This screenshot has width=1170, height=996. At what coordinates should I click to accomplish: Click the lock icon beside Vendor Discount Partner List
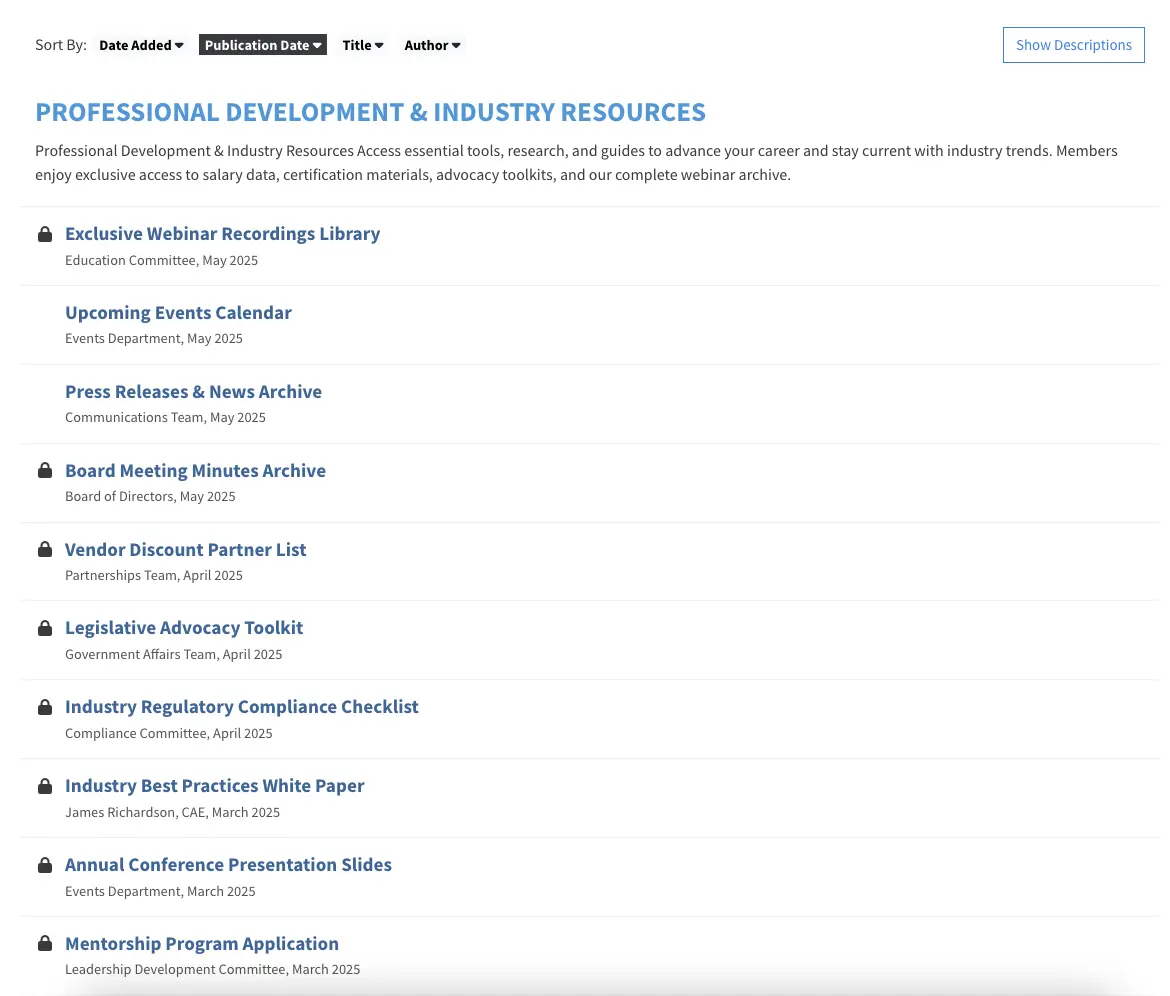[x=45, y=549]
